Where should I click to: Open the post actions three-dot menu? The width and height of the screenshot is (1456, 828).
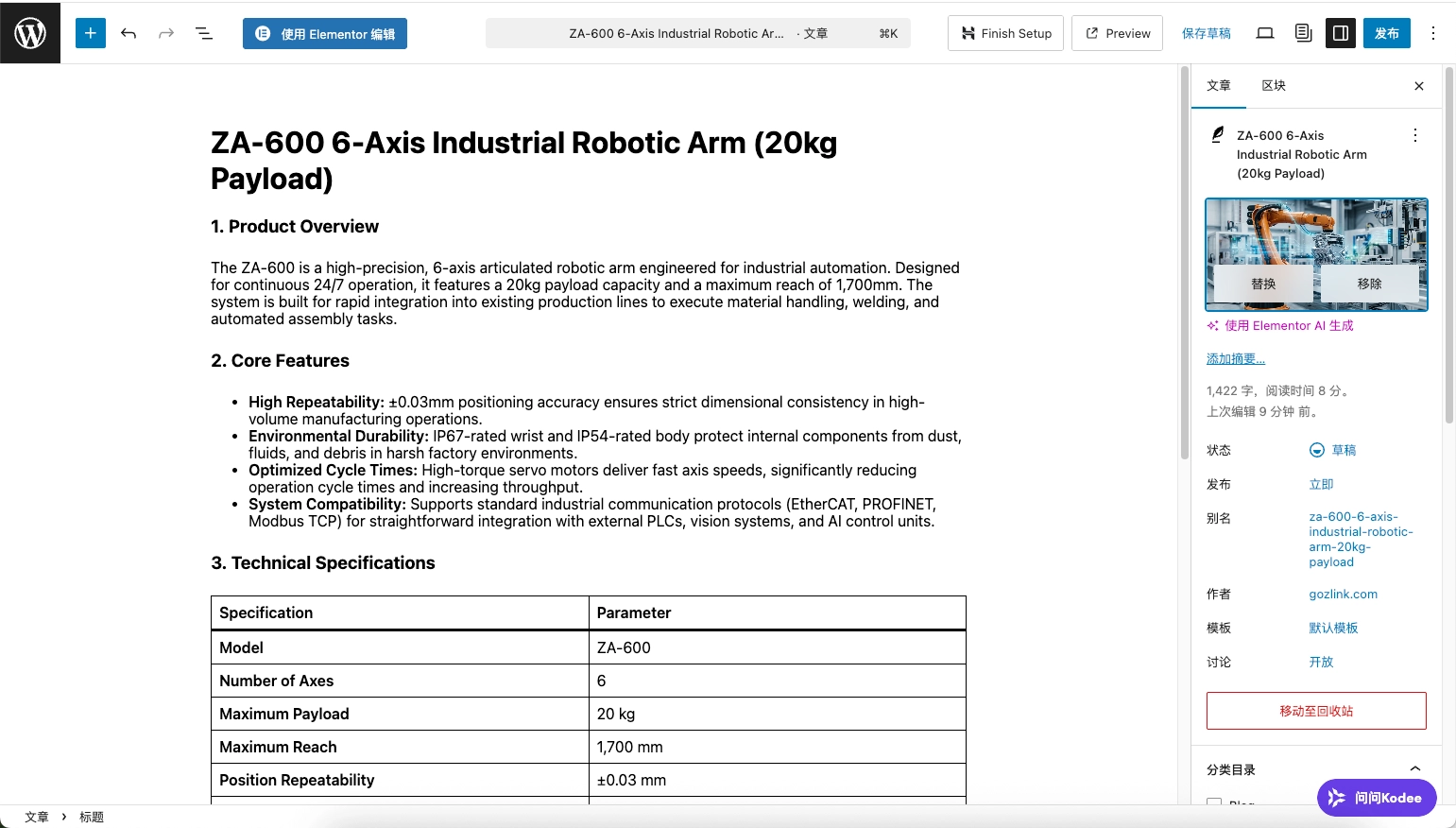(x=1415, y=135)
